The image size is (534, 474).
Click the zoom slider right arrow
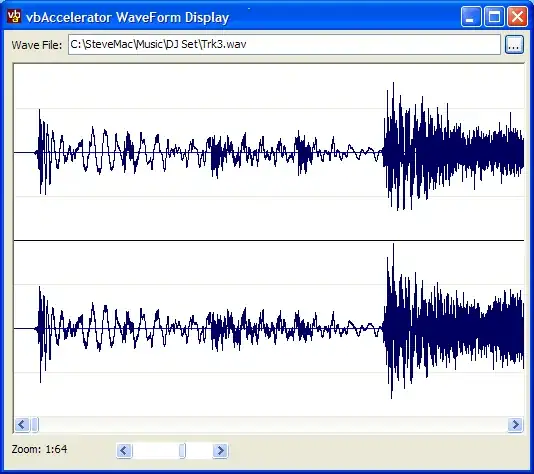pos(220,451)
